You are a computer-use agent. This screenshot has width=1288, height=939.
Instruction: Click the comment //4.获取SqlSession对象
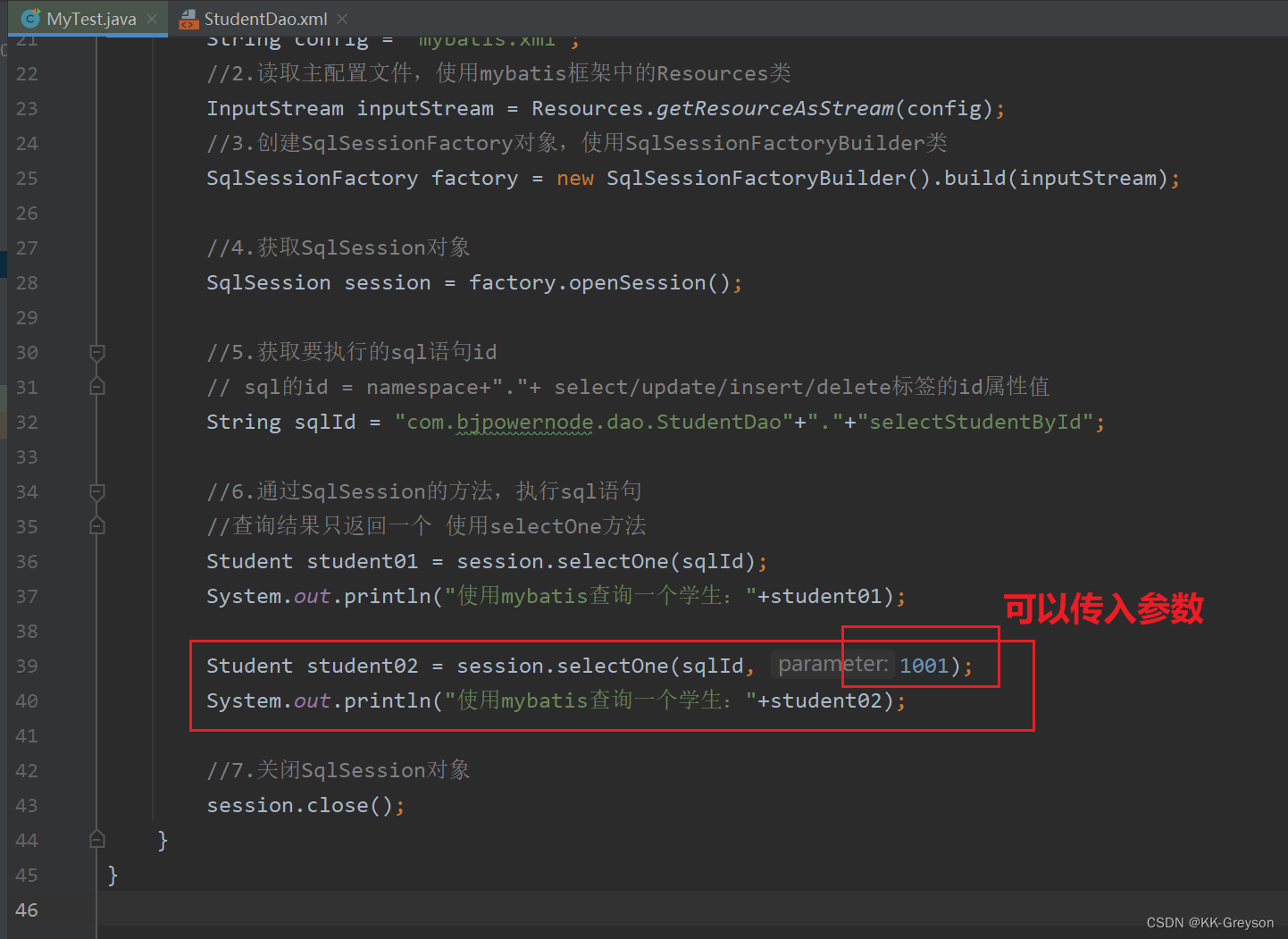click(339, 248)
